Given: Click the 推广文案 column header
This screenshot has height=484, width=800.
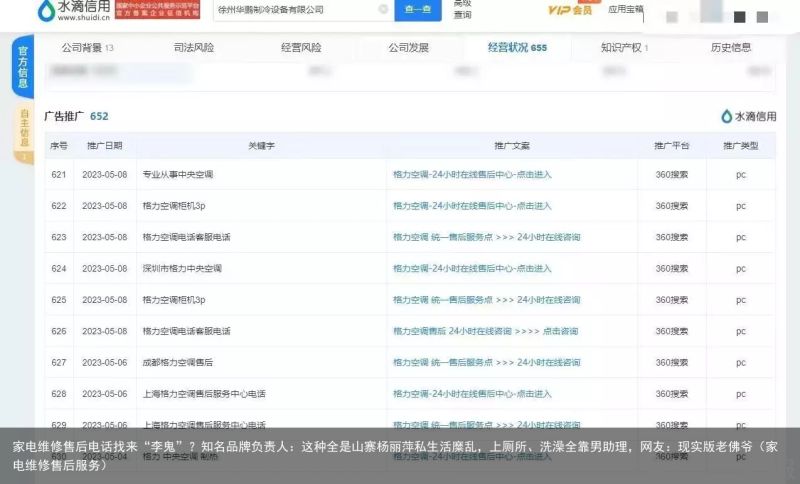Looking at the screenshot, I should point(512,146).
